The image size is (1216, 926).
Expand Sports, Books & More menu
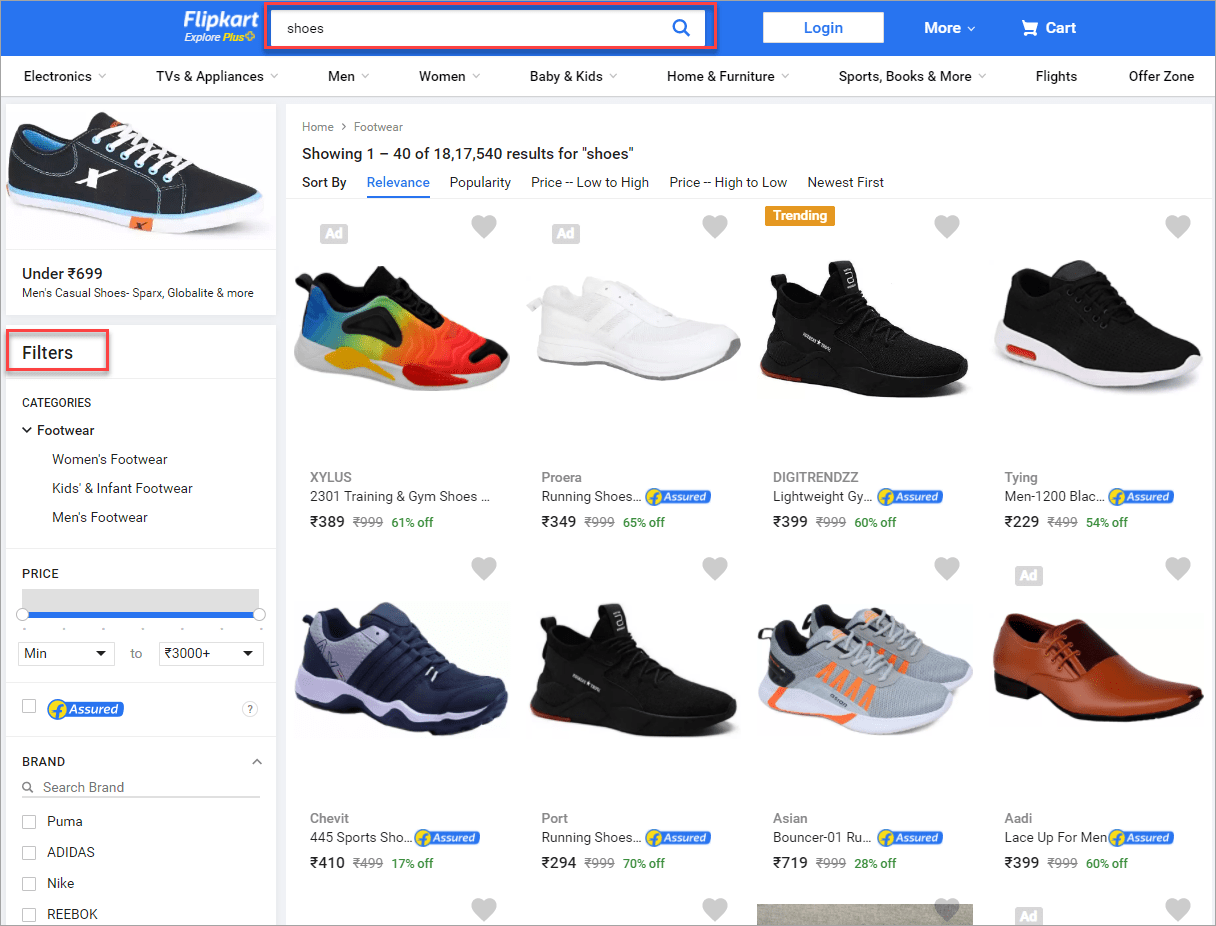(x=912, y=76)
